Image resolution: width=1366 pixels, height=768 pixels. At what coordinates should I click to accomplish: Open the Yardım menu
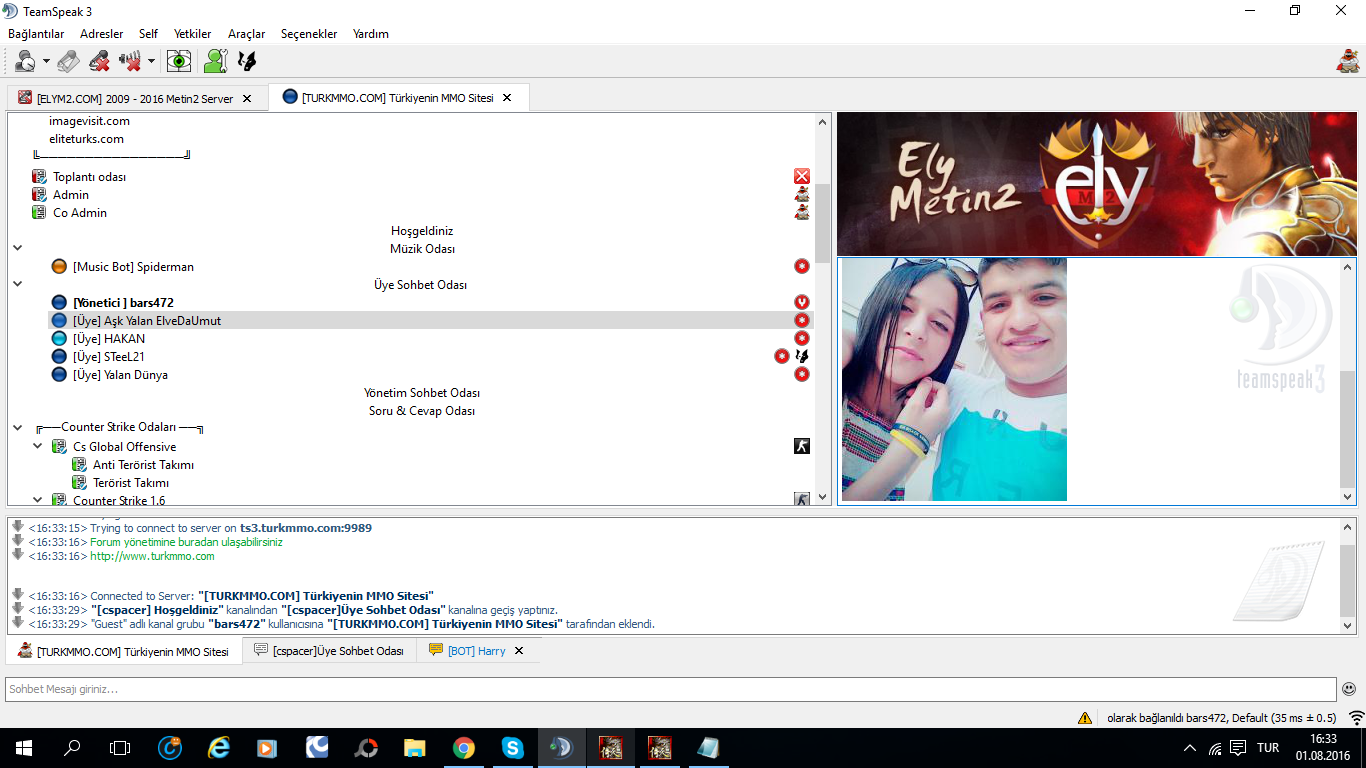pyautogui.click(x=371, y=34)
